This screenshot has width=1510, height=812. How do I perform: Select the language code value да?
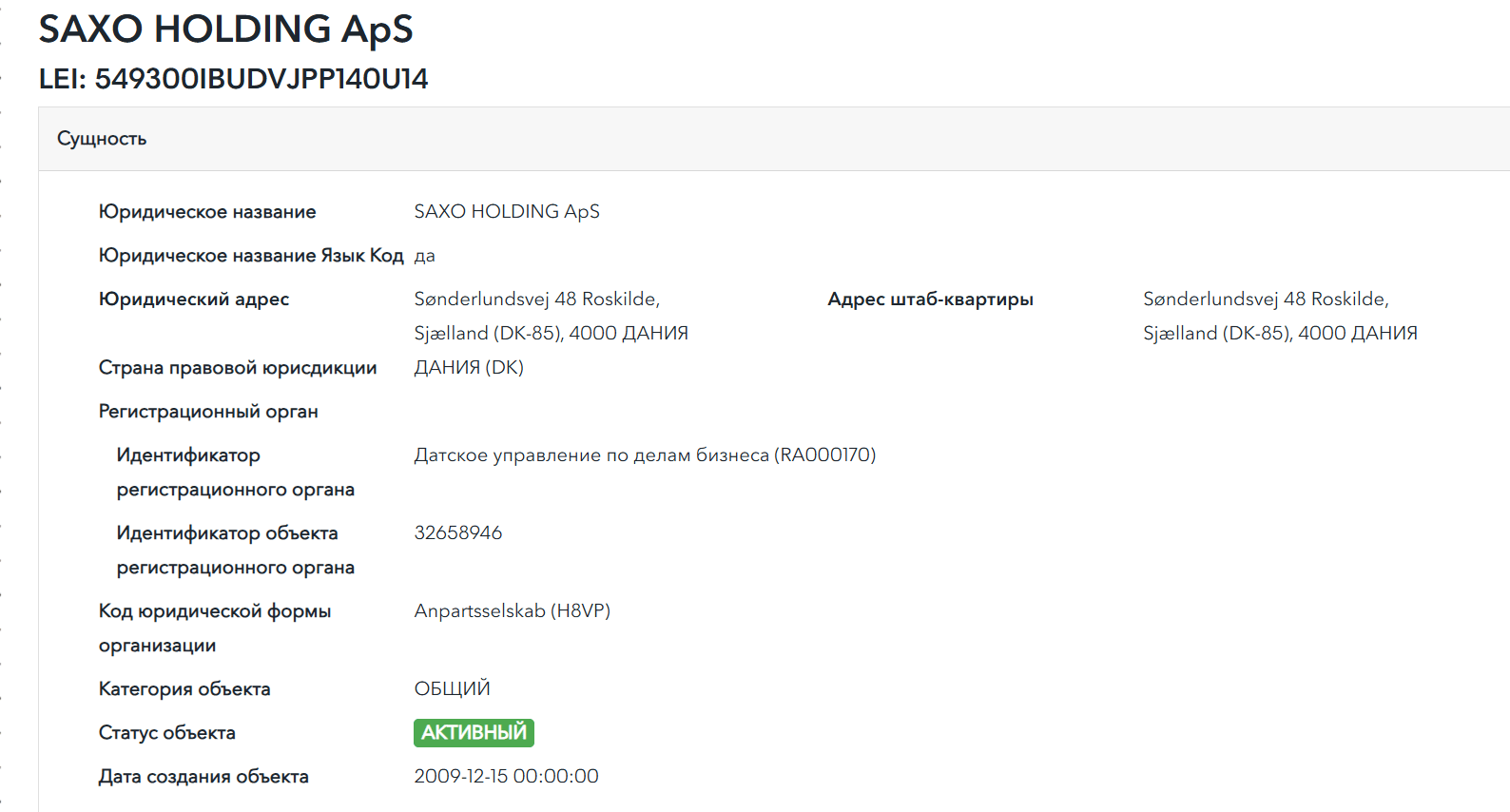[x=425, y=256]
